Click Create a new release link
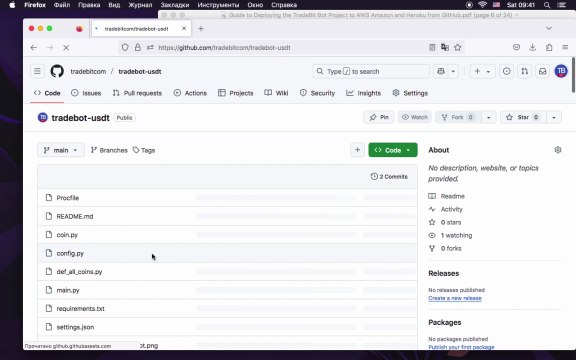This screenshot has width=576, height=360. 455,298
